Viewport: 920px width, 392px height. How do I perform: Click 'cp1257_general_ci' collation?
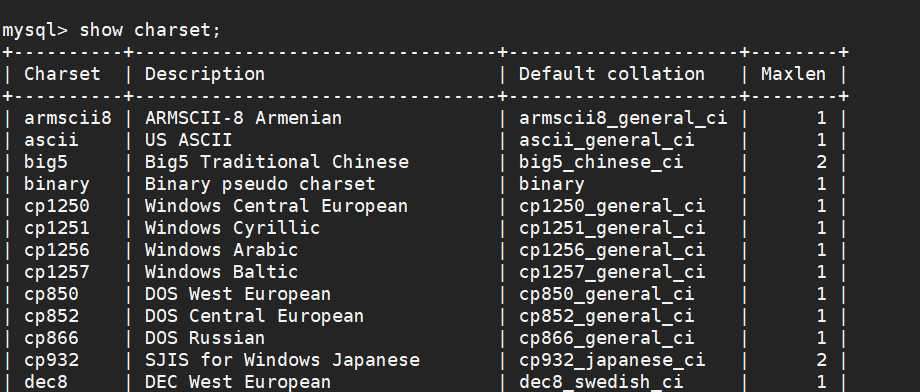click(612, 272)
